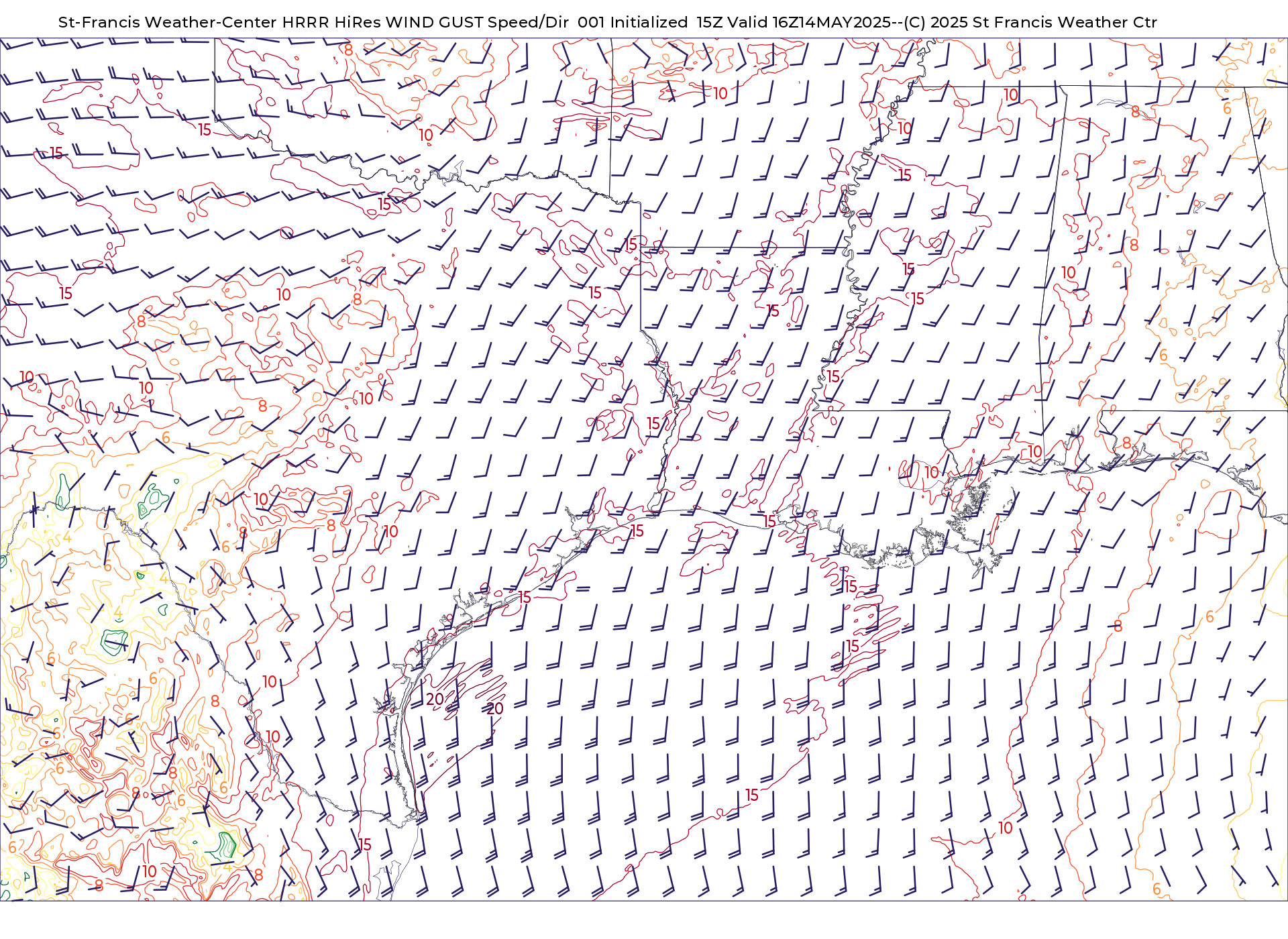Screen dimensions: 1288x939
Task: Click the '001 Initialized 15Z' text
Action: pyautogui.click(x=650, y=22)
